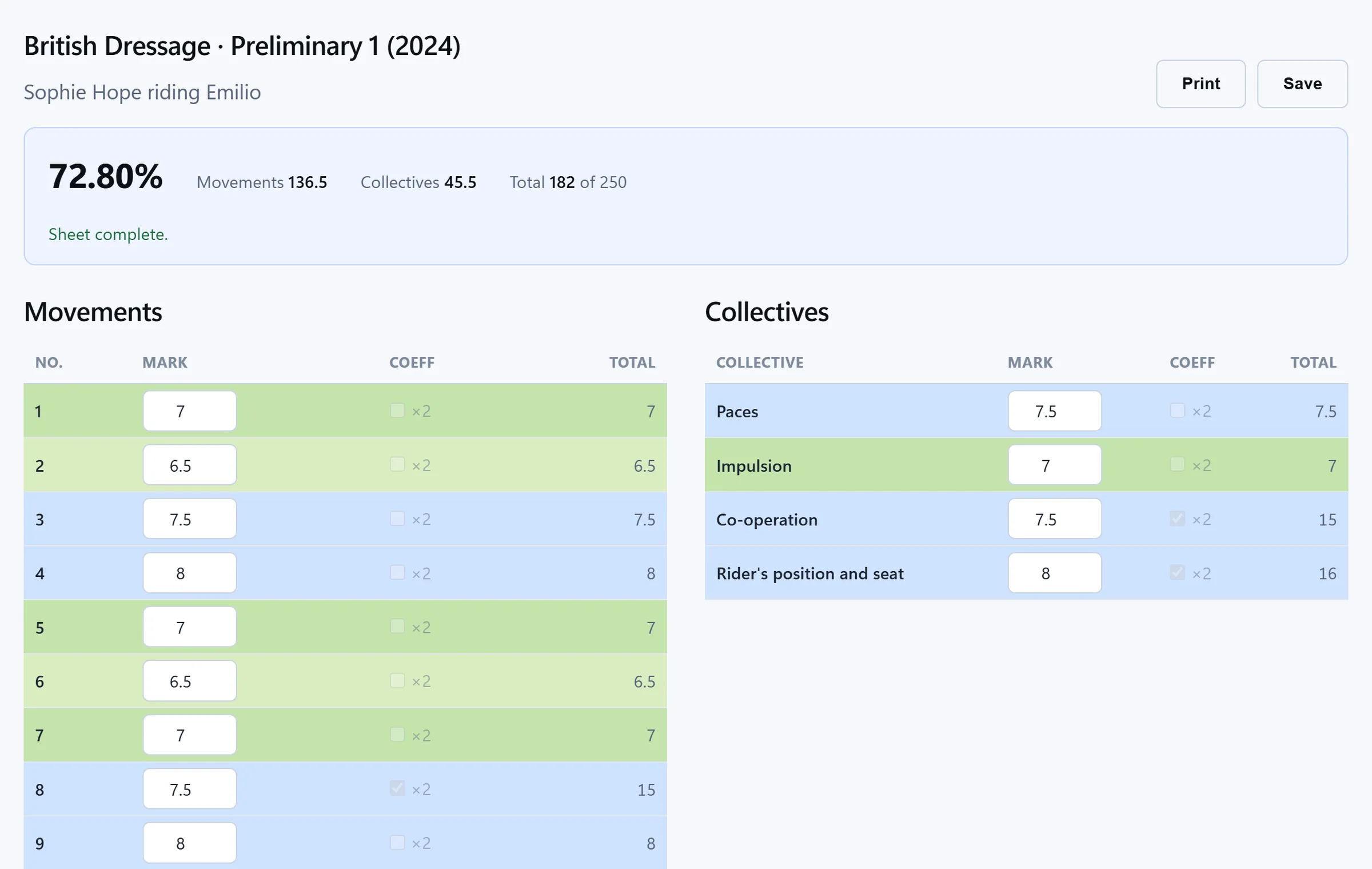Viewport: 1372px width, 869px height.
Task: Select the 'Movements 136.5' summary text
Action: 262,182
